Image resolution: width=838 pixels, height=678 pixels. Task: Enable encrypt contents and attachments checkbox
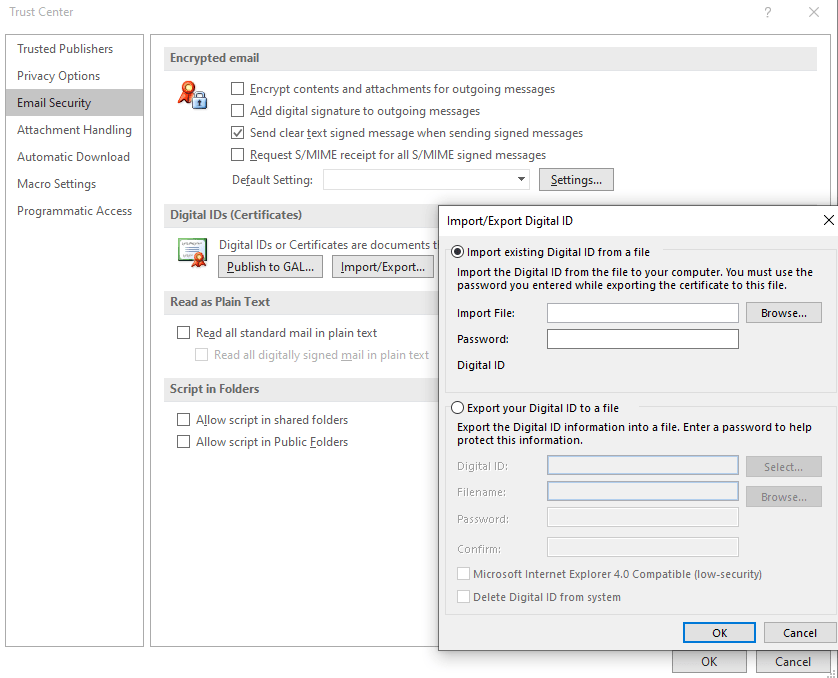(x=238, y=89)
